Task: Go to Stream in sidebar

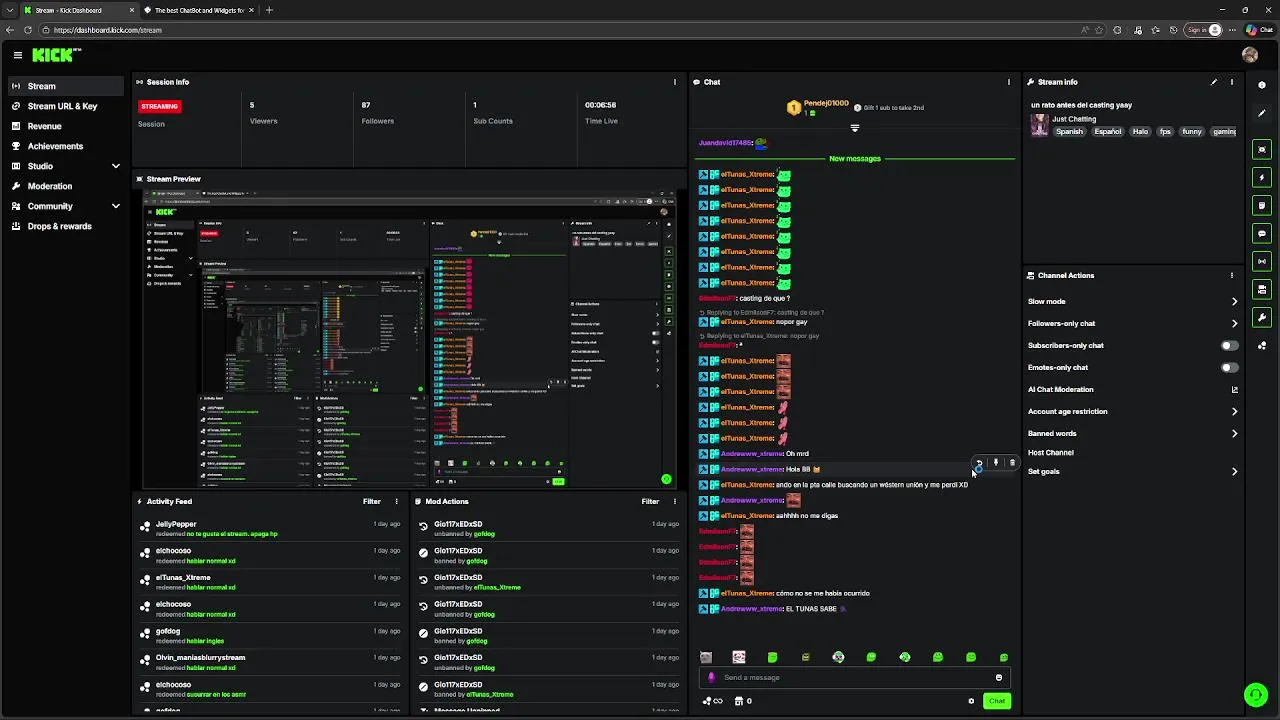Action: point(66,86)
